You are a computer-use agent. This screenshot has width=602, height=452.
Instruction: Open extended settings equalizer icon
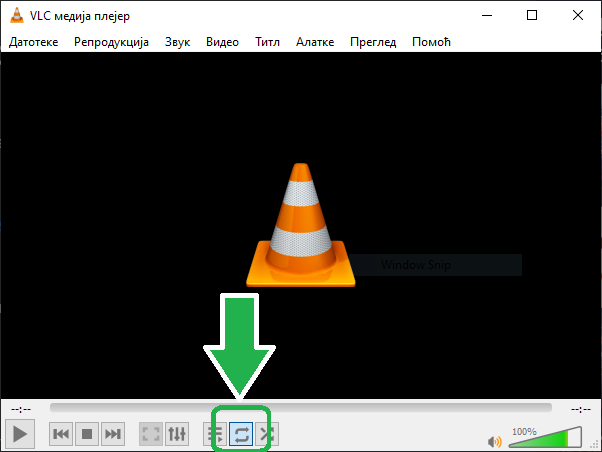[x=177, y=434]
